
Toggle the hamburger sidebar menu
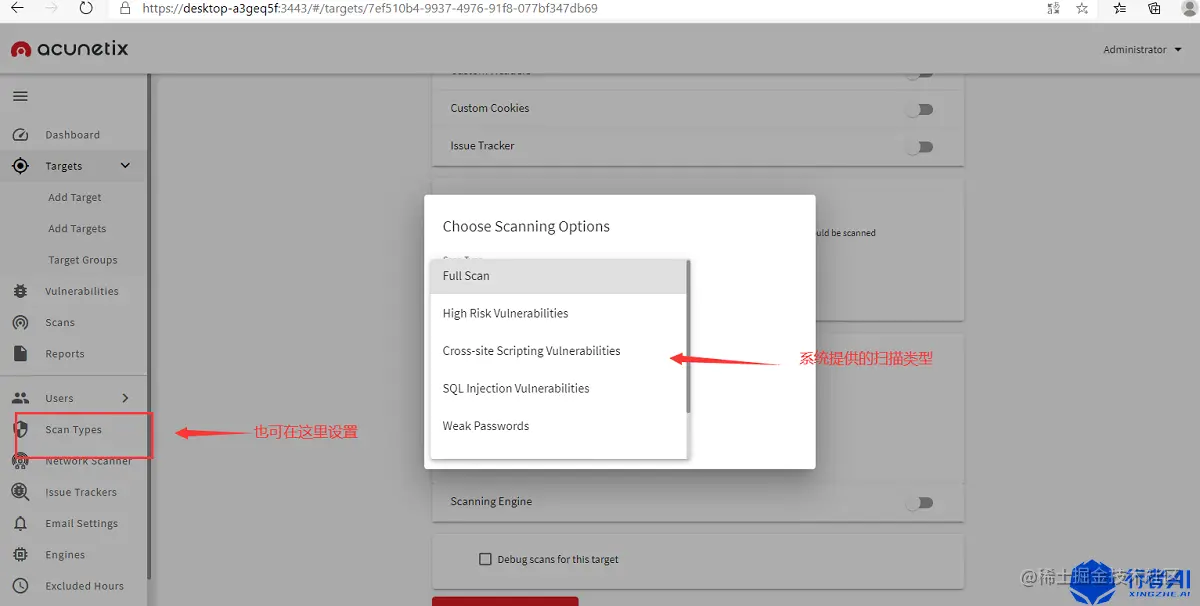click(x=20, y=97)
